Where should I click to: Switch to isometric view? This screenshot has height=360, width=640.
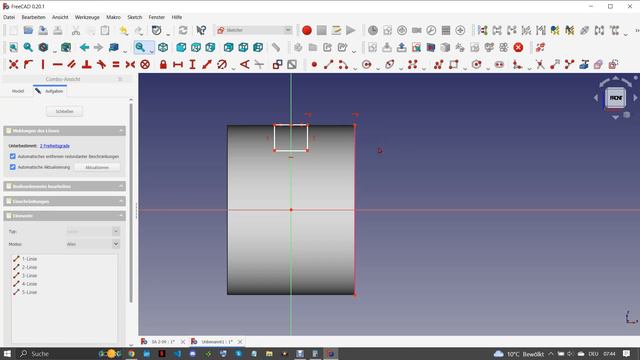pos(163,47)
